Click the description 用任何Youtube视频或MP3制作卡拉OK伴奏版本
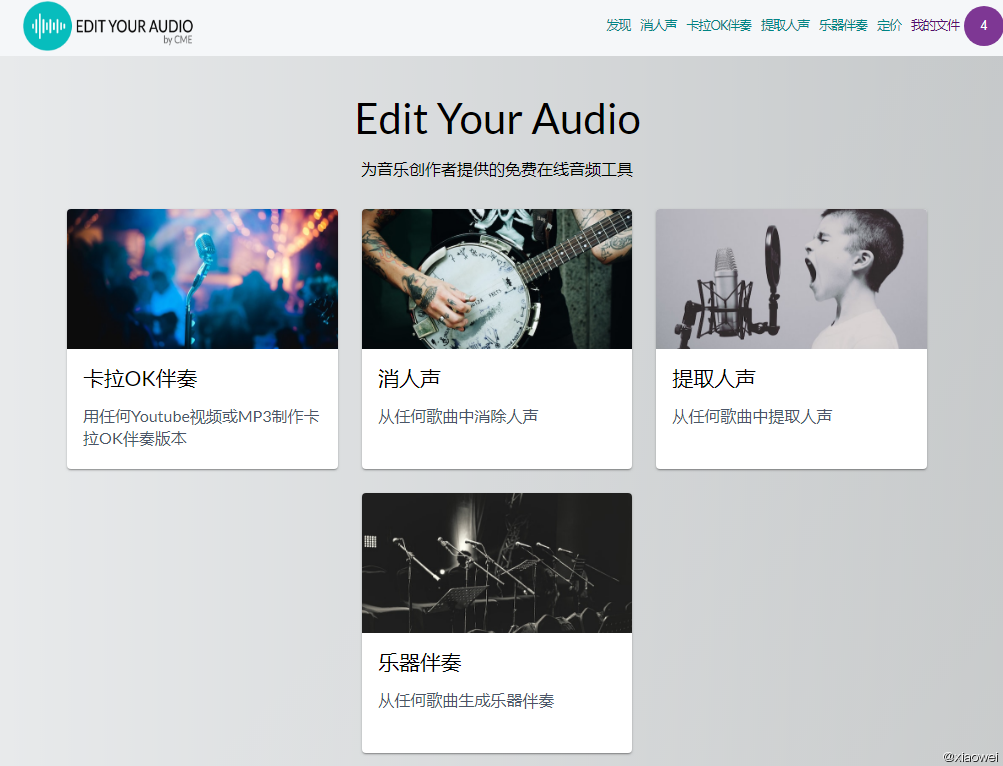1003x766 pixels. click(201, 427)
